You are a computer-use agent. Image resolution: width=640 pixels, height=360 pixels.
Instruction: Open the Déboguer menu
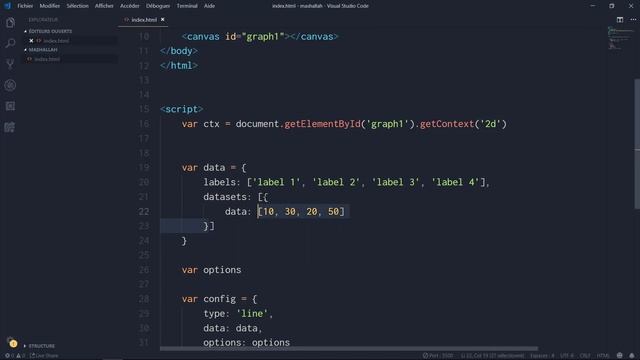(x=158, y=6)
